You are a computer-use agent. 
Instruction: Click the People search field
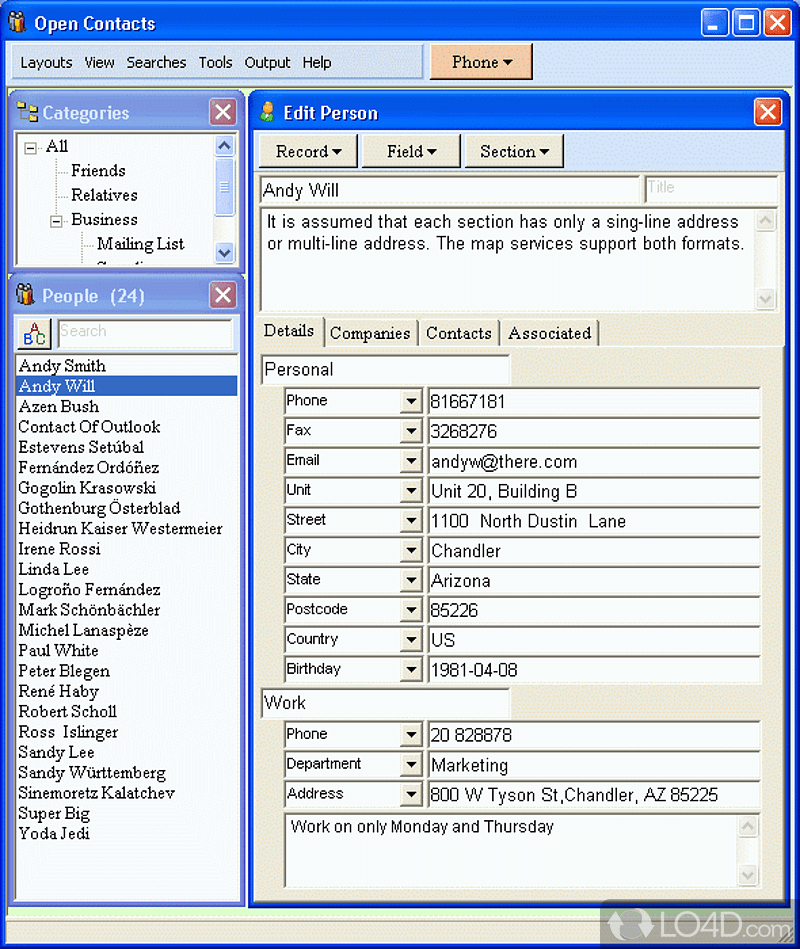point(145,333)
